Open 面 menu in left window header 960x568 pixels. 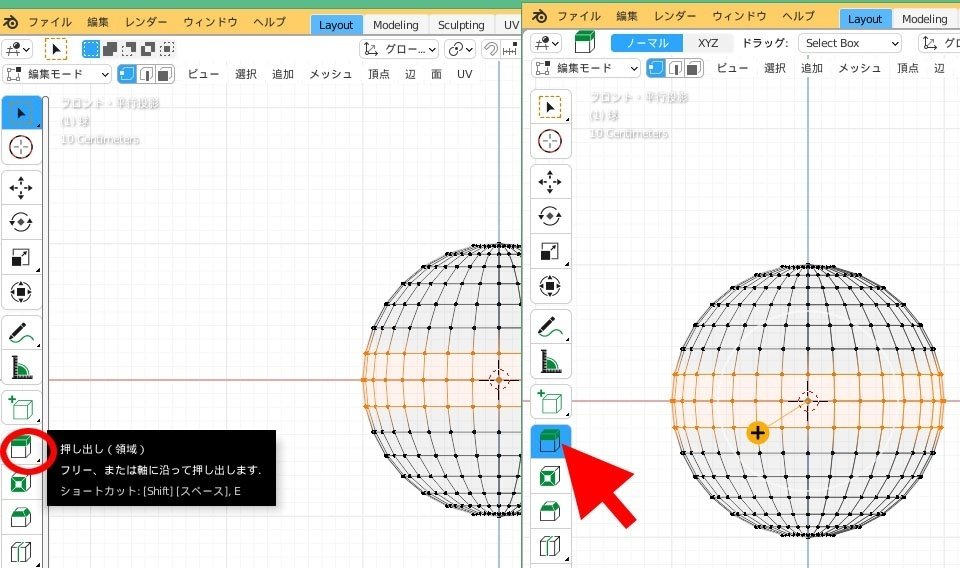(x=437, y=74)
